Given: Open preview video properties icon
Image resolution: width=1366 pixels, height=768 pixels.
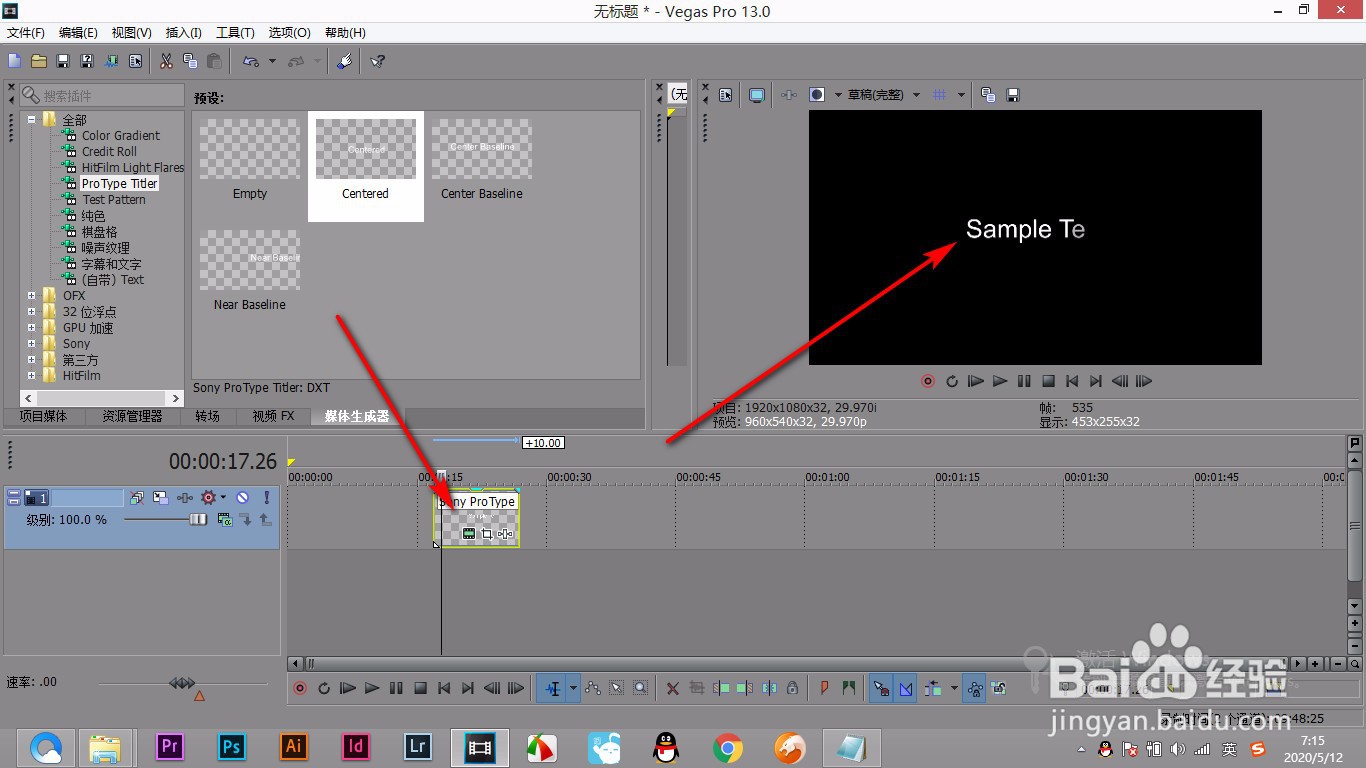Looking at the screenshot, I should [x=726, y=95].
